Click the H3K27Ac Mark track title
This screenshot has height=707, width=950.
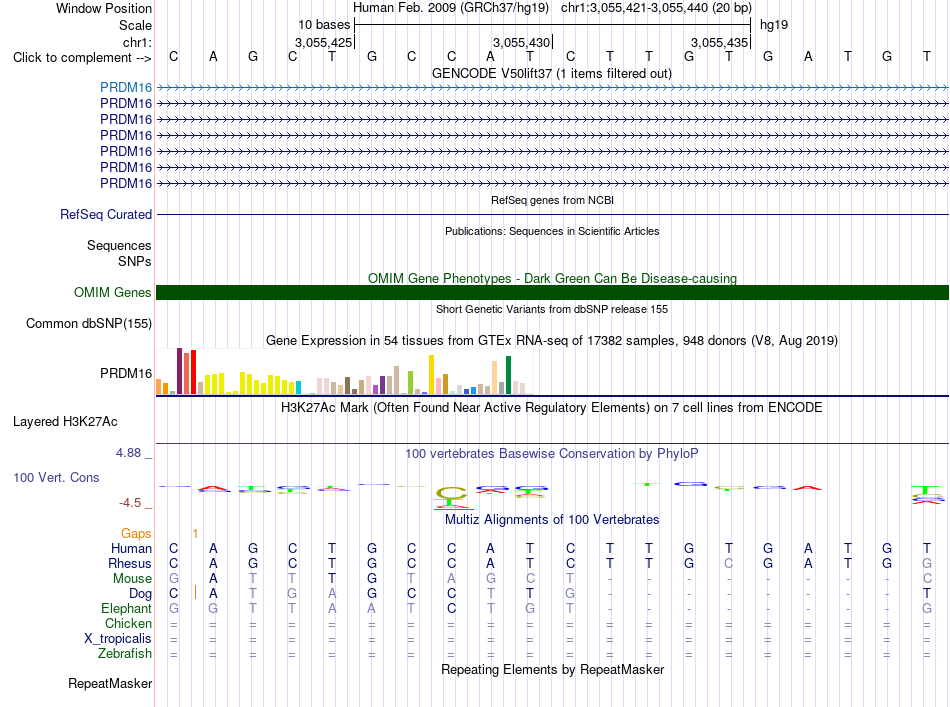click(552, 407)
